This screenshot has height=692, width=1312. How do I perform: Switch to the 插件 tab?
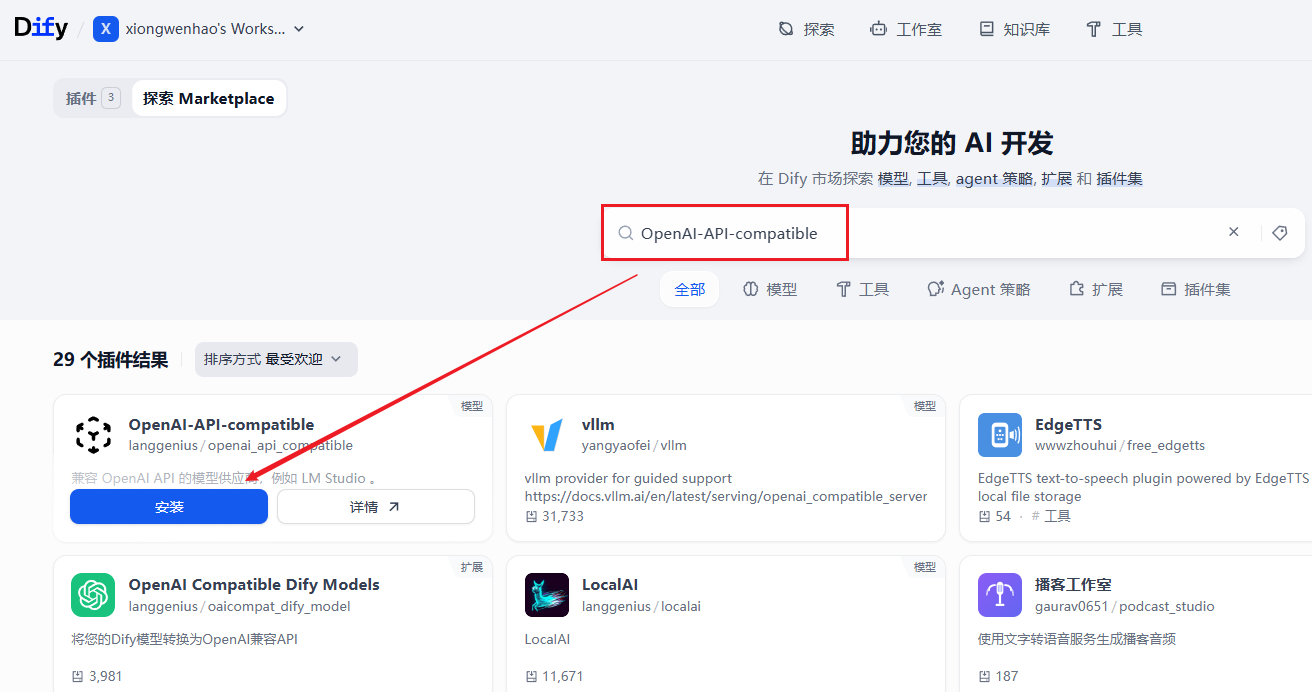92,98
